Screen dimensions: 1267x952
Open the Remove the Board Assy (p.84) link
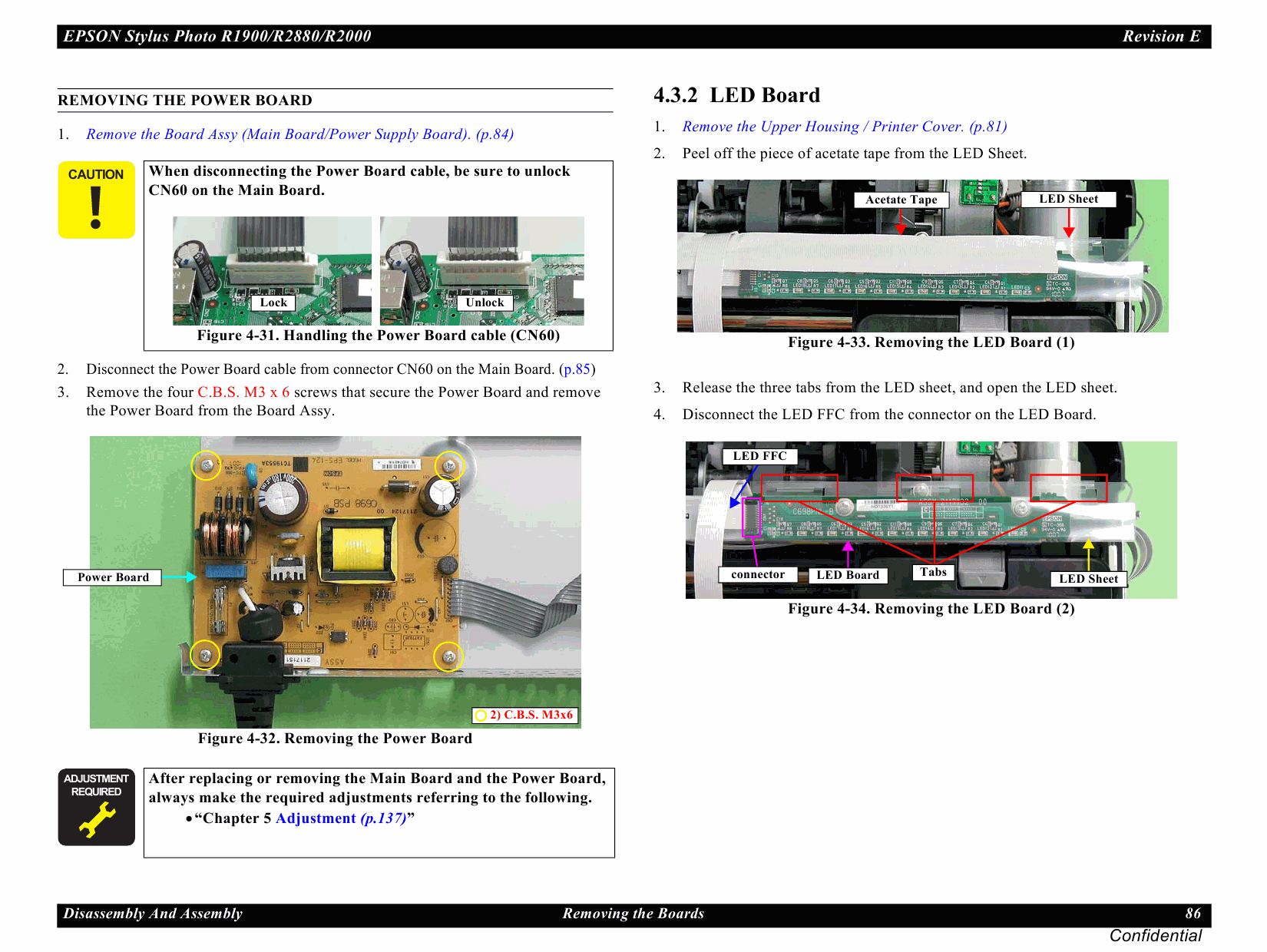[x=299, y=134]
